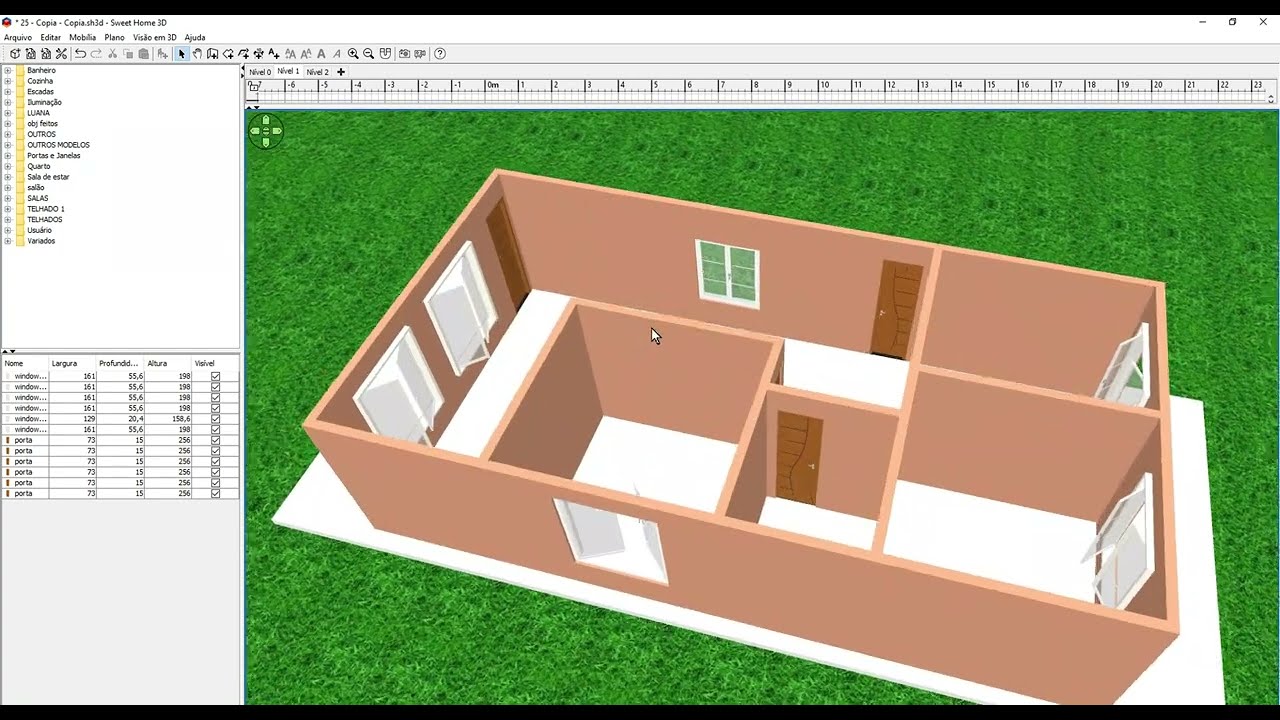Expand the Variados folder
The height and width of the screenshot is (720, 1280).
coord(8,241)
